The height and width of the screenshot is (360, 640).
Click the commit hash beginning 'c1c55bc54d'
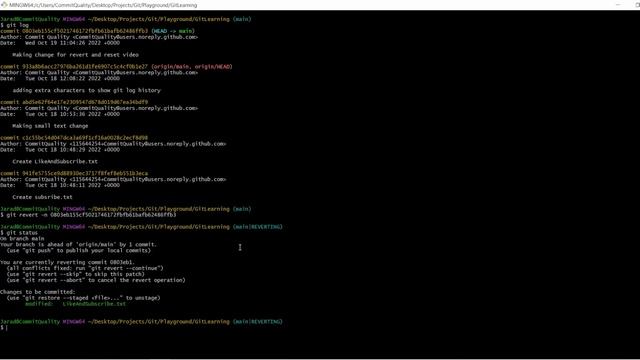click(85, 138)
